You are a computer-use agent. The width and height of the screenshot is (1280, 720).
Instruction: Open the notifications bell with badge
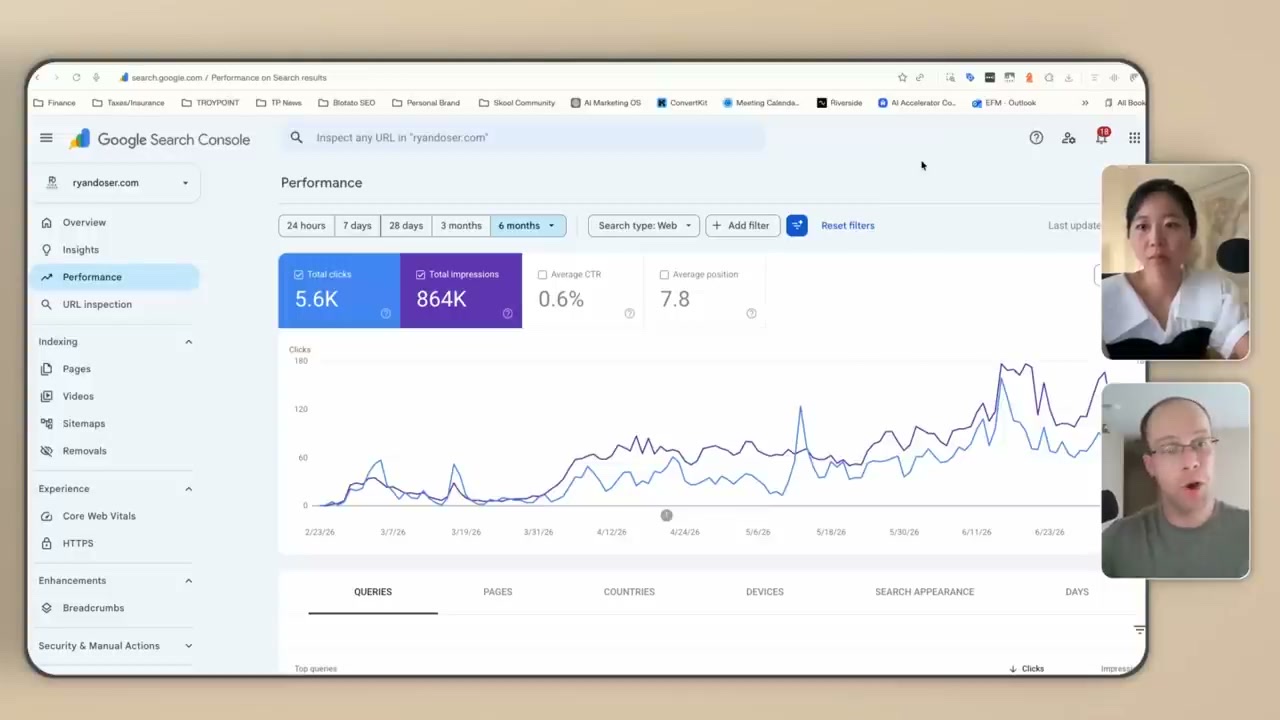coord(1102,137)
